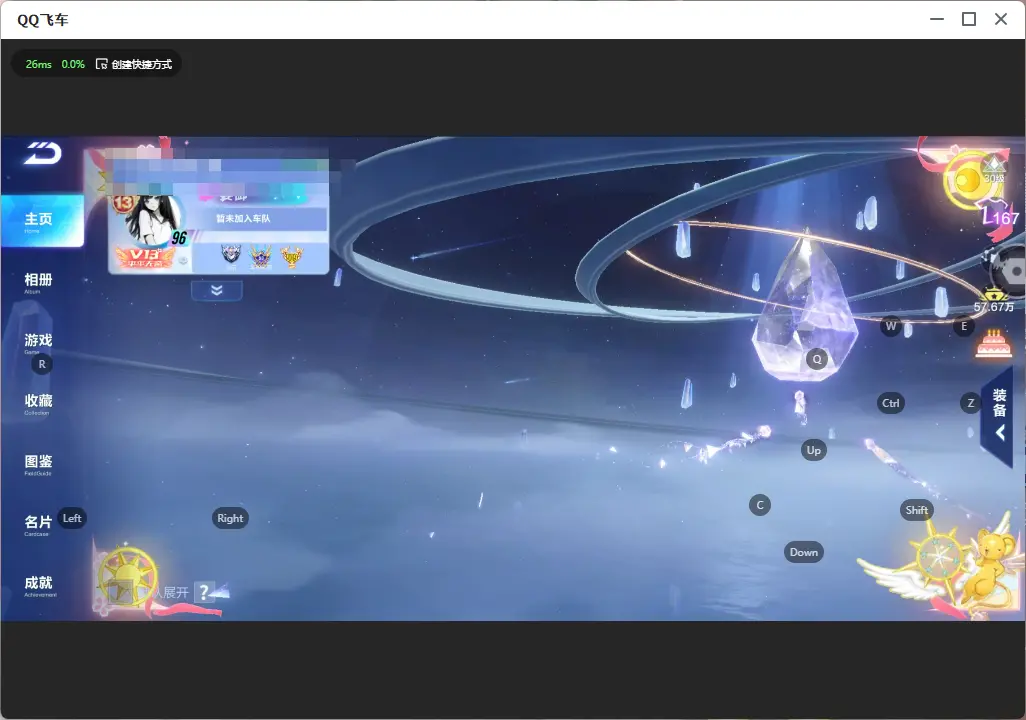Click the C key overlay
Image resolution: width=1026 pixels, height=720 pixels.
(760, 505)
